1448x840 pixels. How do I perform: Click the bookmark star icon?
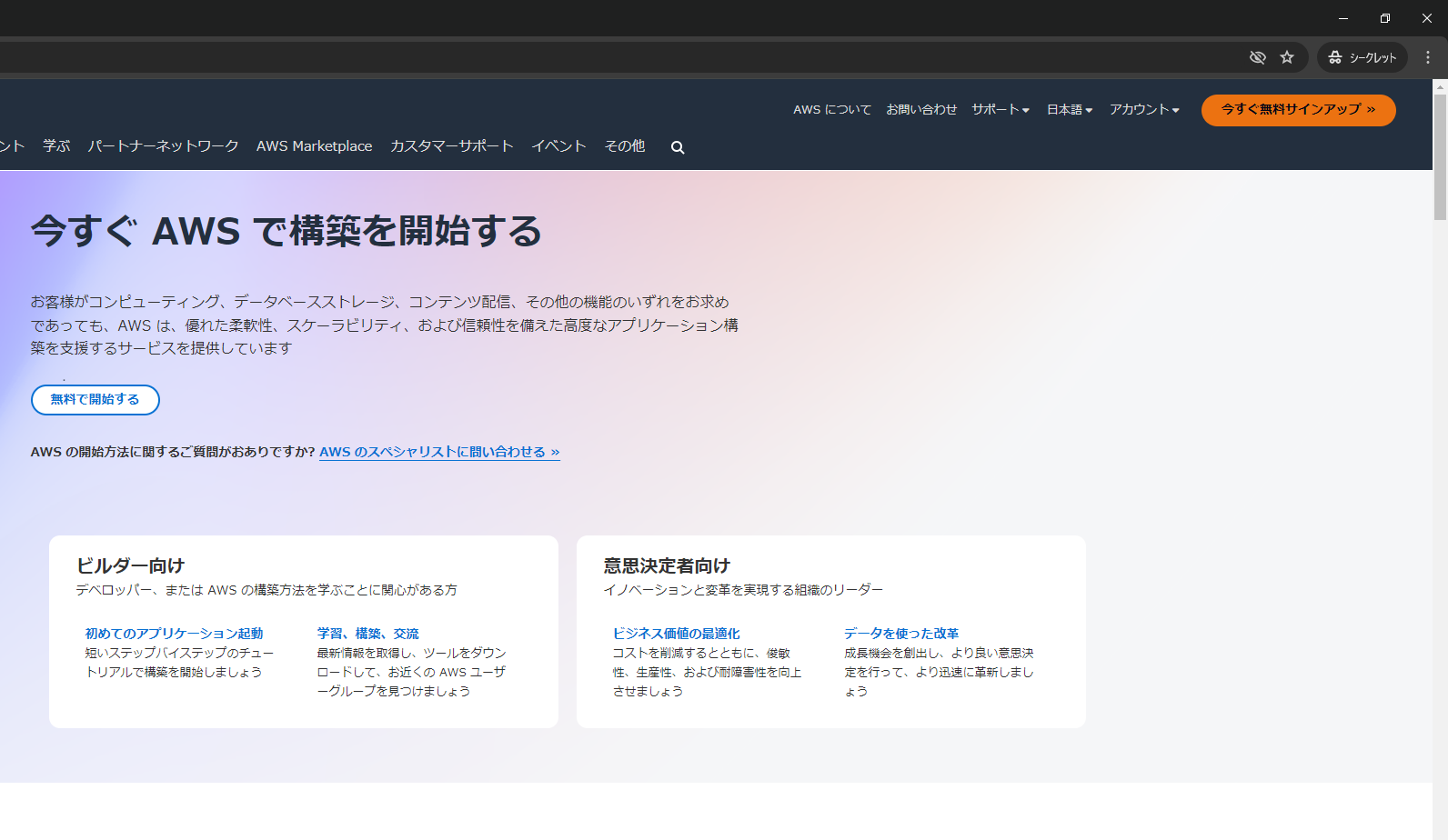[x=1287, y=57]
